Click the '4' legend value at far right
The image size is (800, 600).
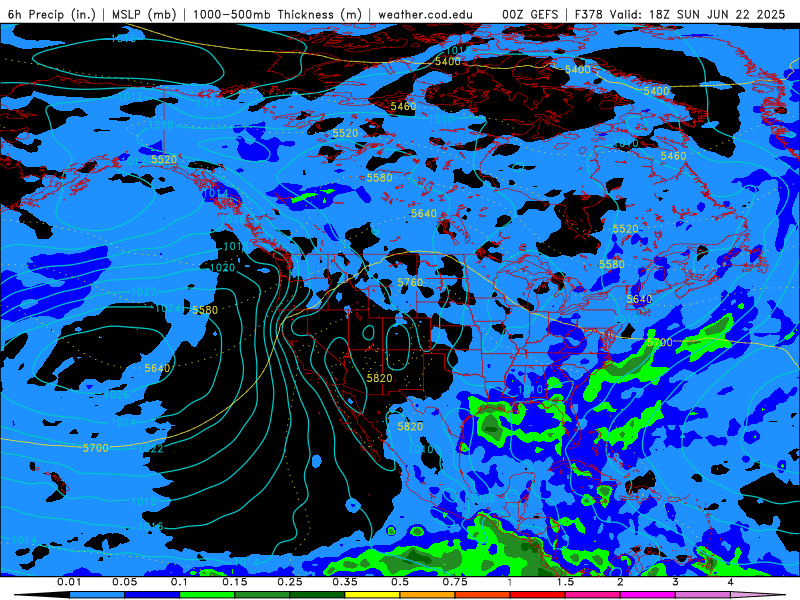coord(731,582)
